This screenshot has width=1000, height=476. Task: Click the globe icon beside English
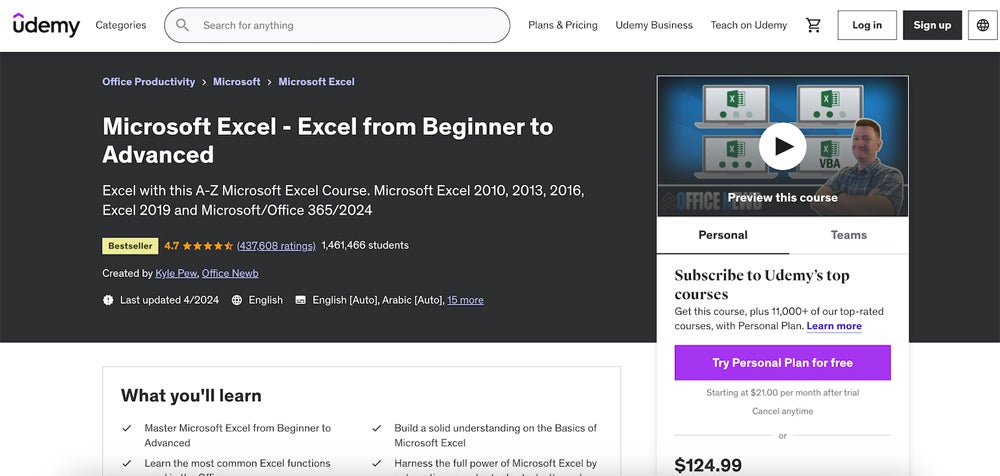pos(237,300)
